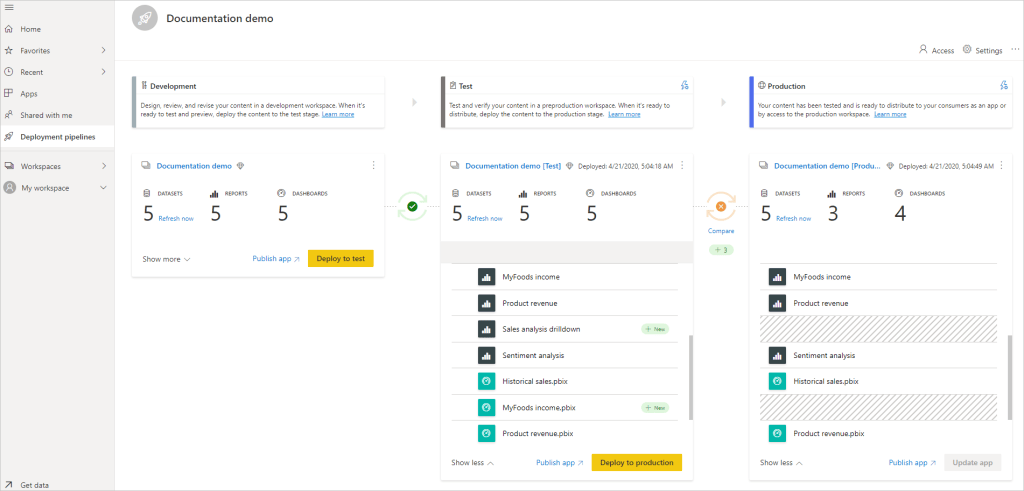Click the Production stage assign-workspace icon
This screenshot has width=1024, height=491.
click(x=1002, y=86)
